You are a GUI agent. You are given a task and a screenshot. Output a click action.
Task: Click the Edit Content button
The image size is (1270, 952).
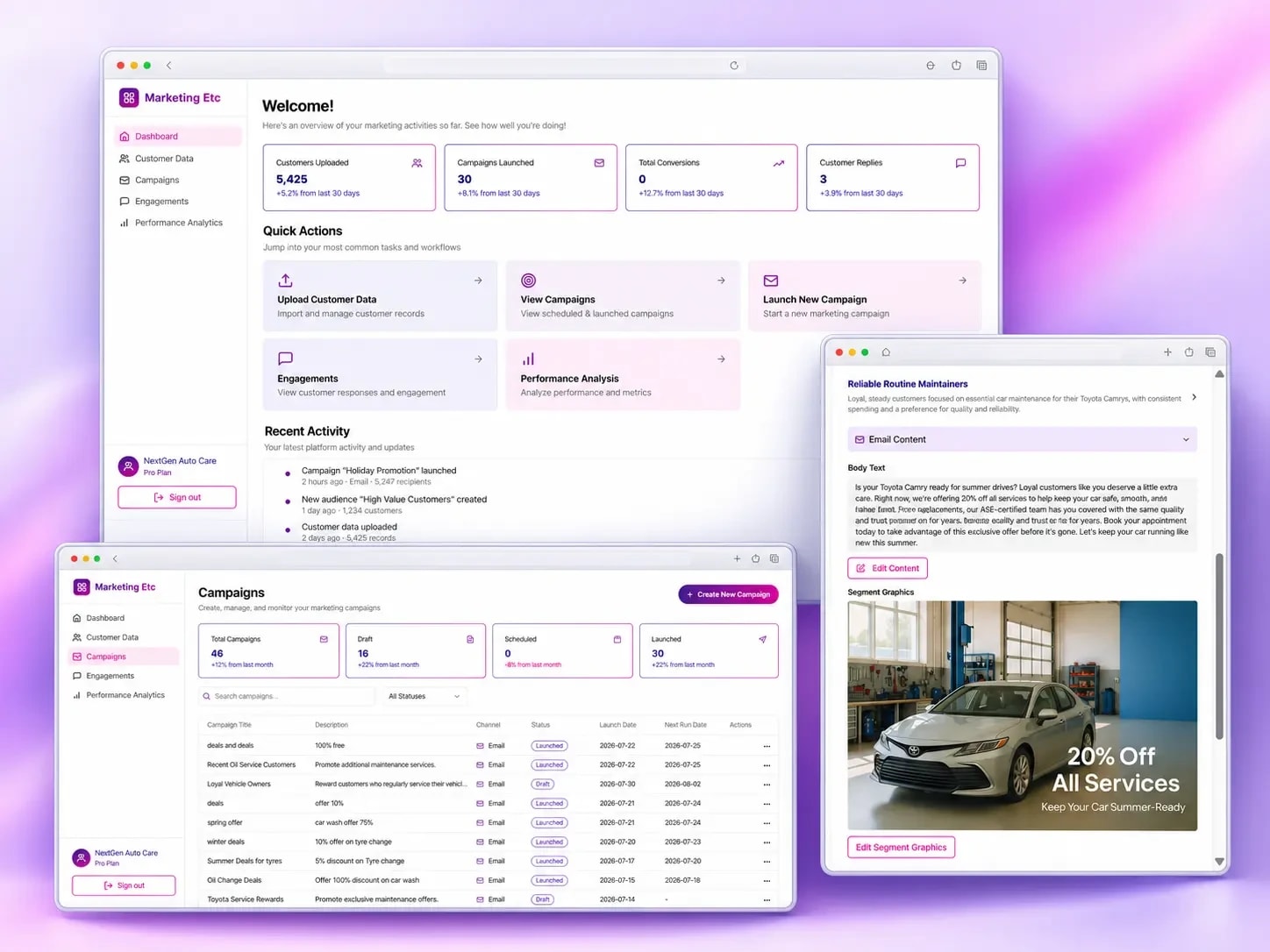(x=888, y=568)
